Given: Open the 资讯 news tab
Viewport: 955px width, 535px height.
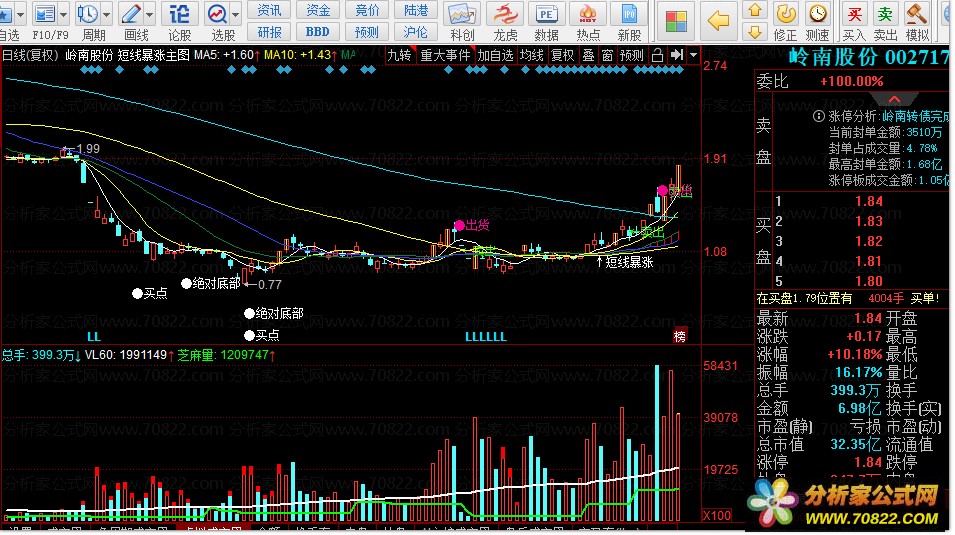Looking at the screenshot, I should tap(269, 10).
